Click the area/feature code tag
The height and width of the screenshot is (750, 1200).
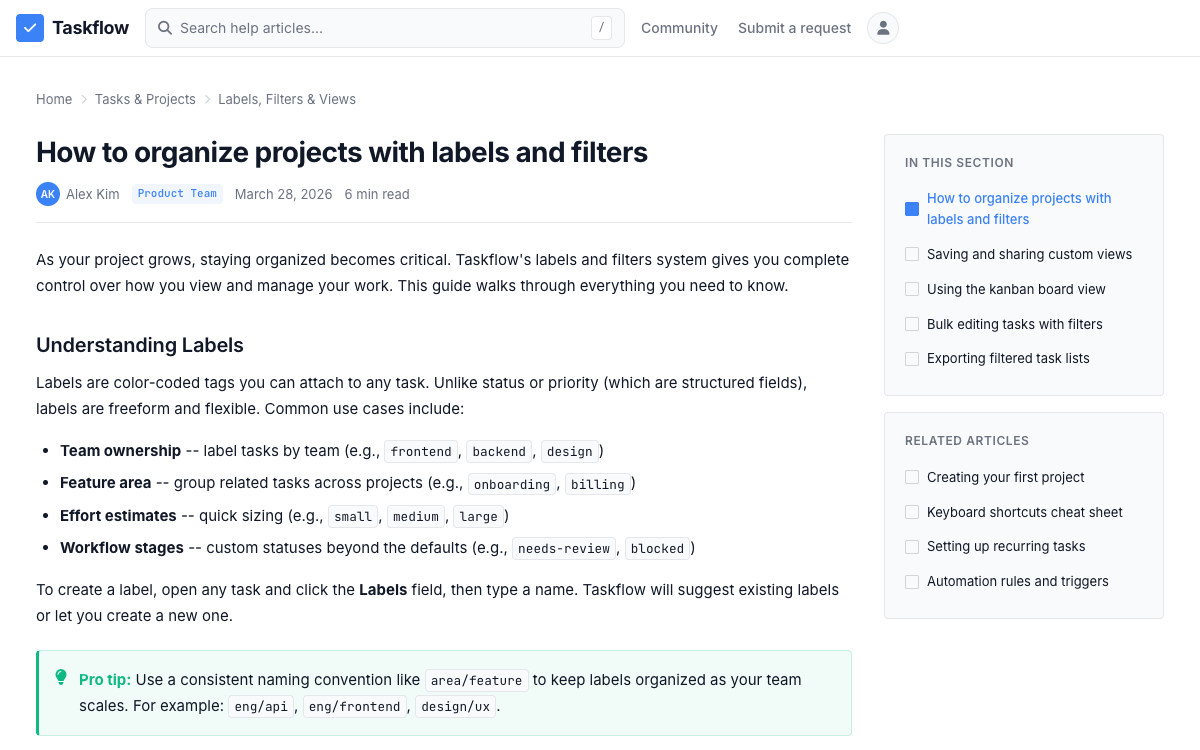tap(476, 680)
